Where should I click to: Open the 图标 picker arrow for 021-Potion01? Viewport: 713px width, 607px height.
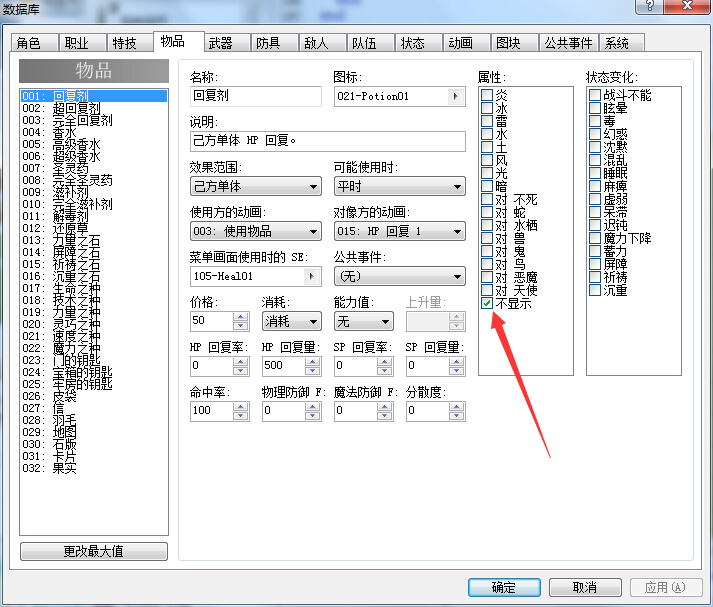point(456,96)
